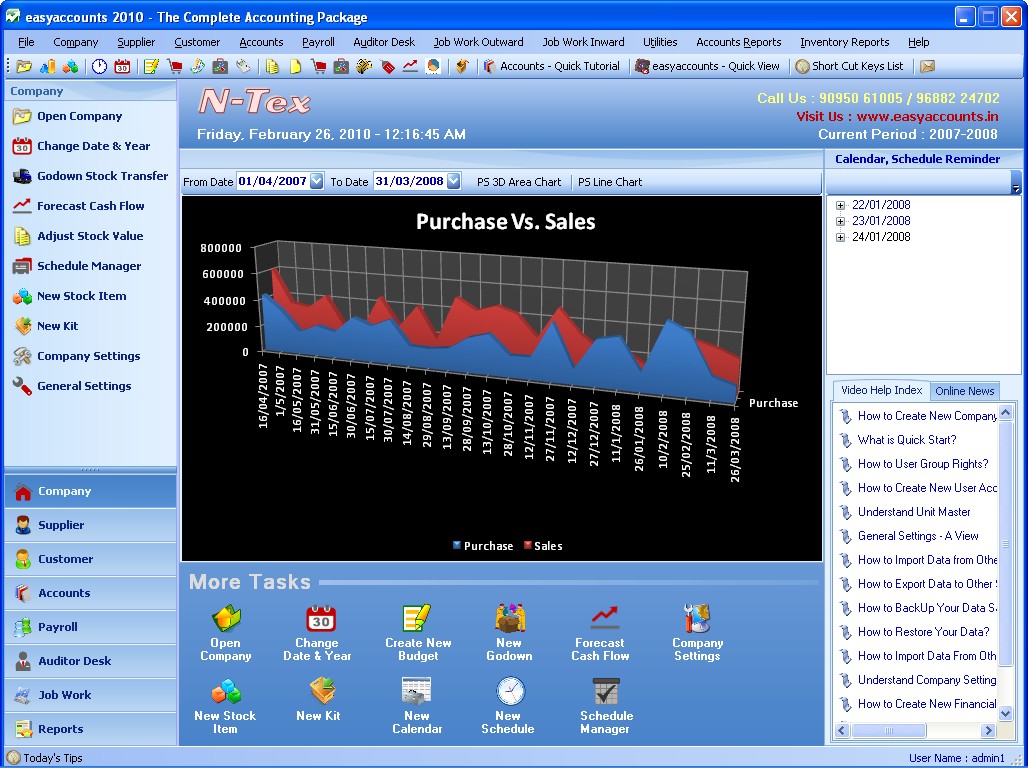1028x768 pixels.
Task: Click the help list horizontal scrollbar thumb
Action: coord(889,730)
